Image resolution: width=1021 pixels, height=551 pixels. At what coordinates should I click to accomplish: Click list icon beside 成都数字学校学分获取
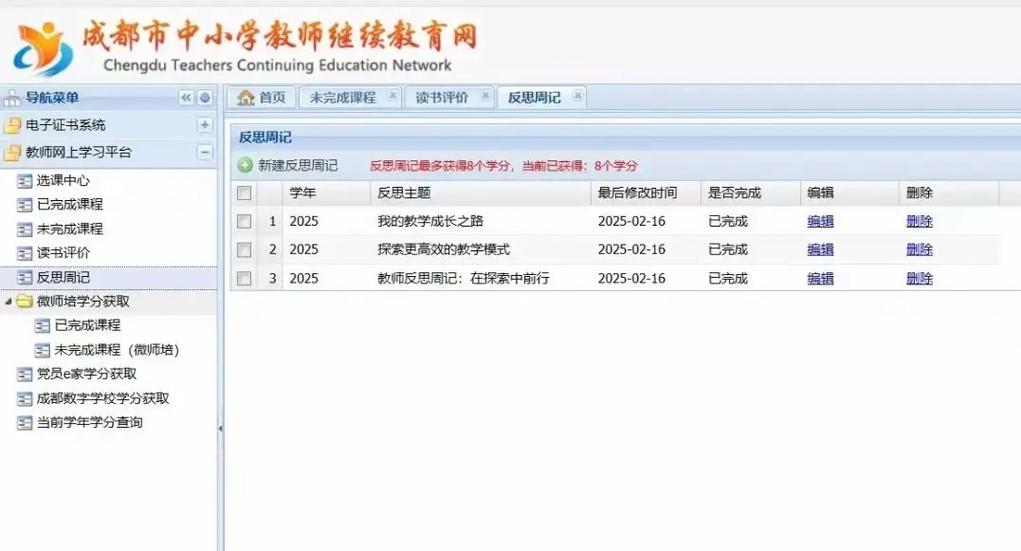24,399
